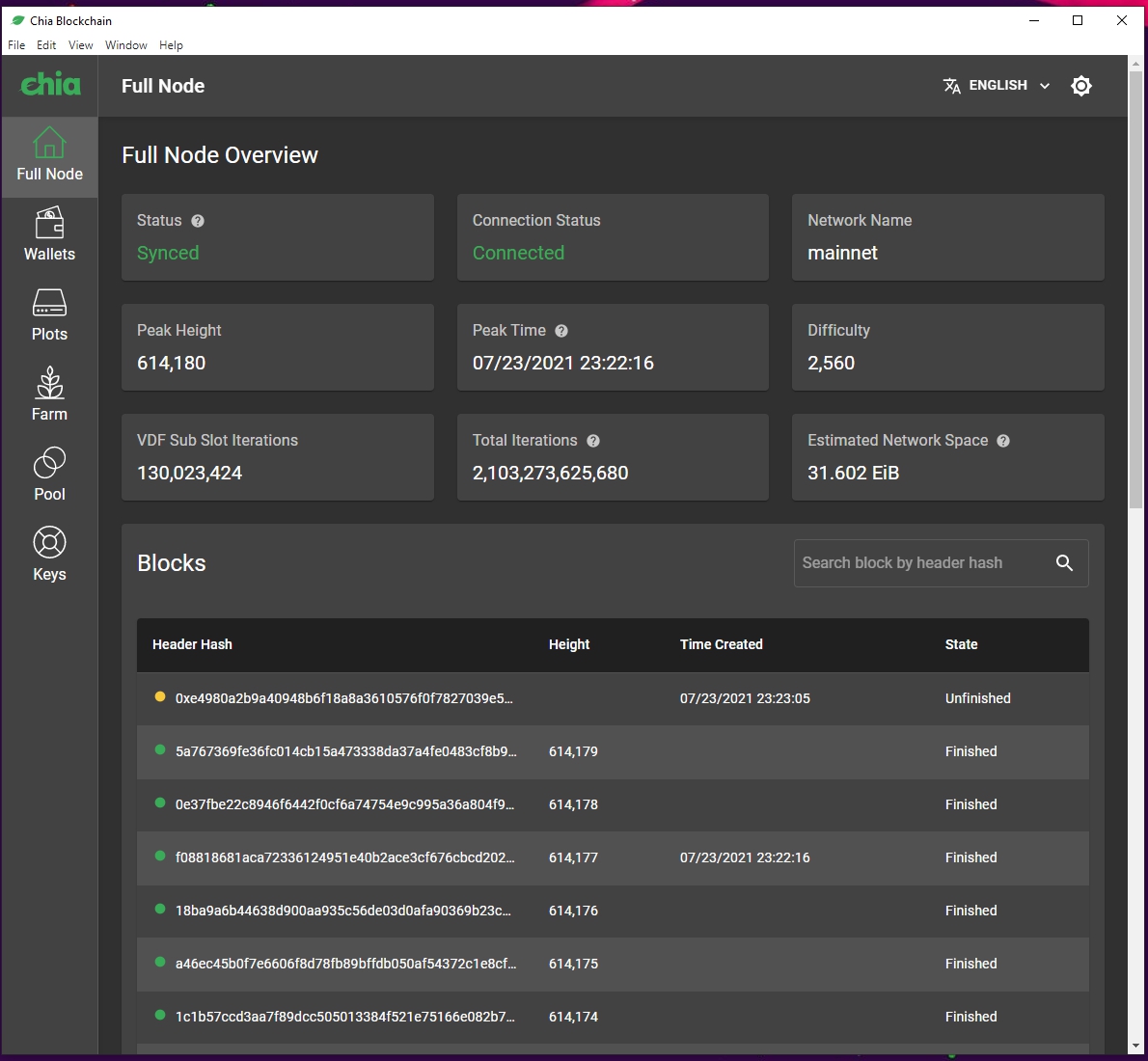This screenshot has height=1061, width=1148.
Task: Open the Keys section
Action: [50, 555]
